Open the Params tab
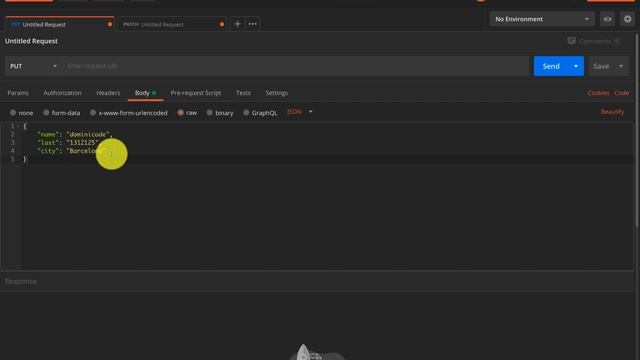 coord(18,93)
